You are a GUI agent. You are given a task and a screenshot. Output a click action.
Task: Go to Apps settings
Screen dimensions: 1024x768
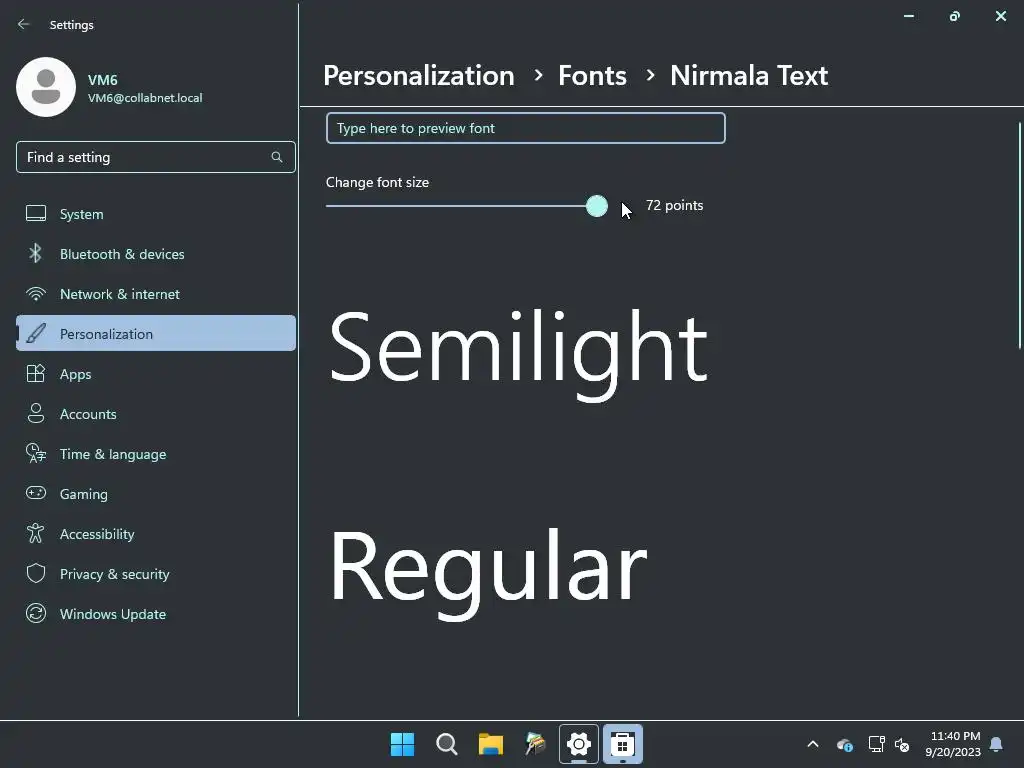76,374
